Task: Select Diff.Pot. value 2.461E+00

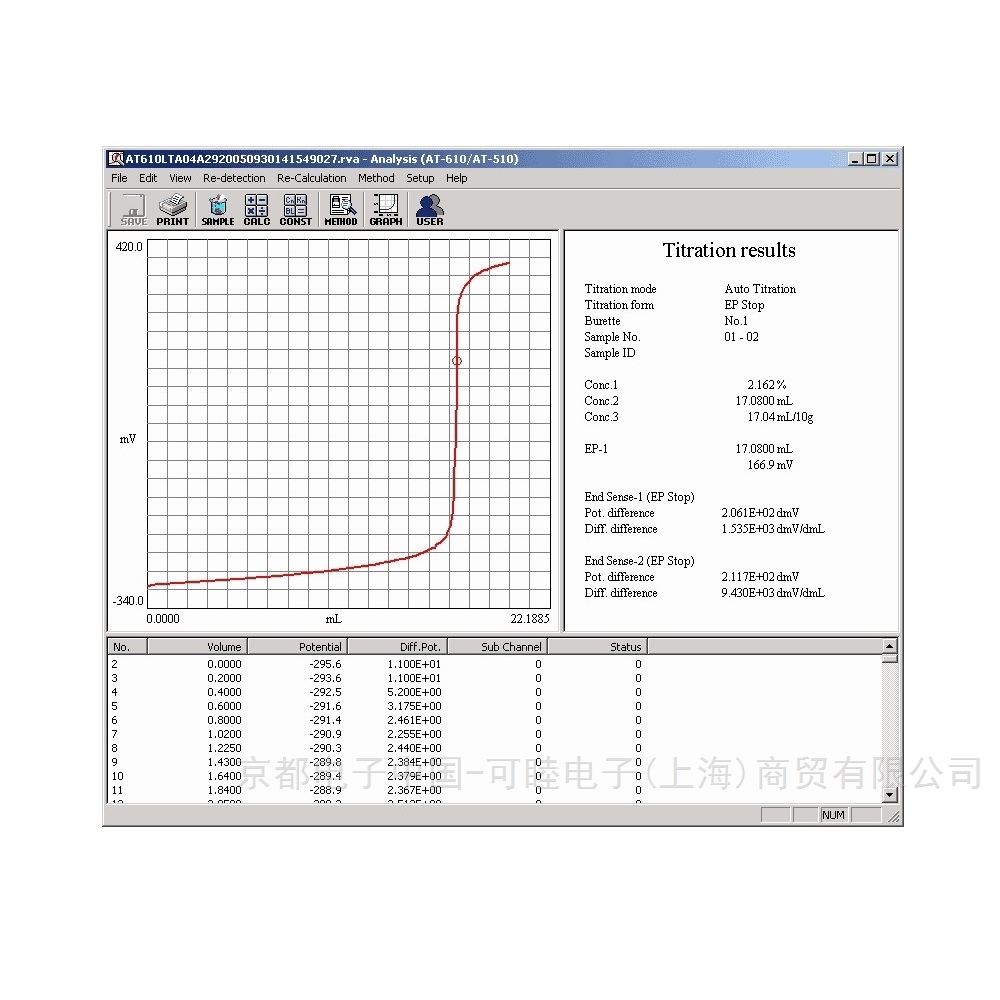Action: pos(414,720)
